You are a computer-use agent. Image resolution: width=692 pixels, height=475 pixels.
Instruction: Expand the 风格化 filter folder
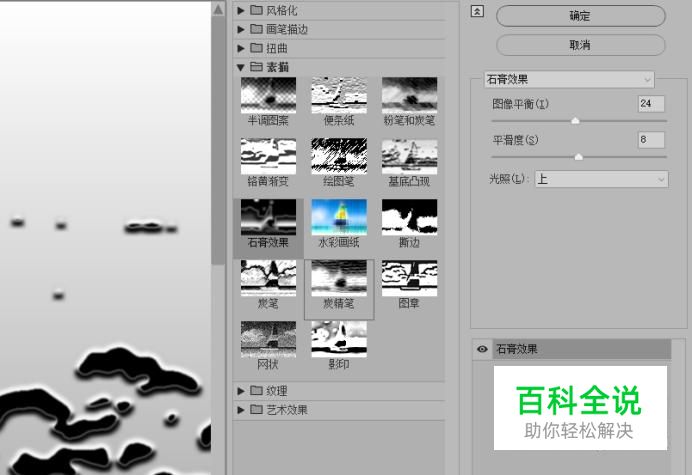pos(241,10)
